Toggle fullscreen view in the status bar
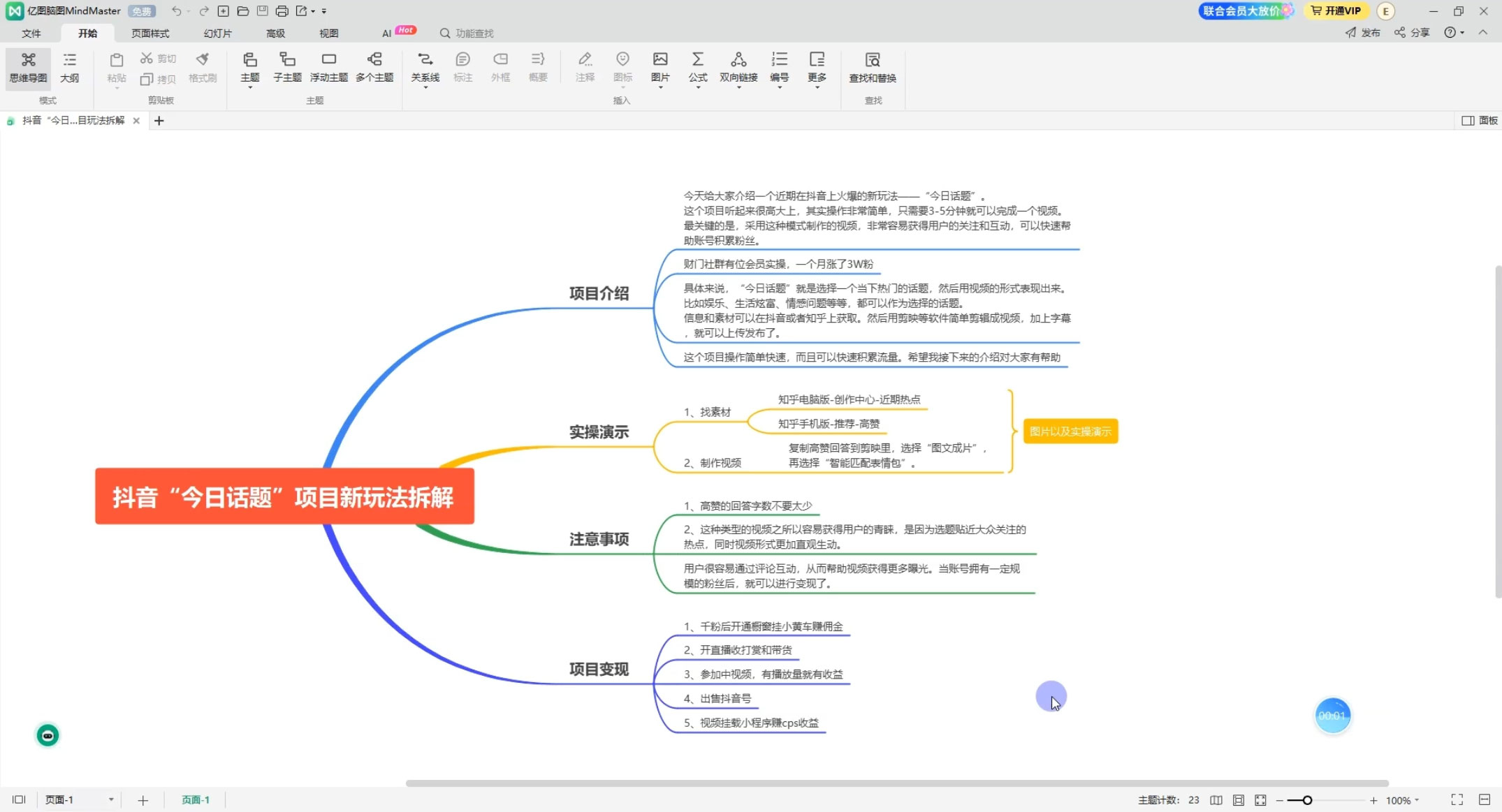 [x=1456, y=799]
